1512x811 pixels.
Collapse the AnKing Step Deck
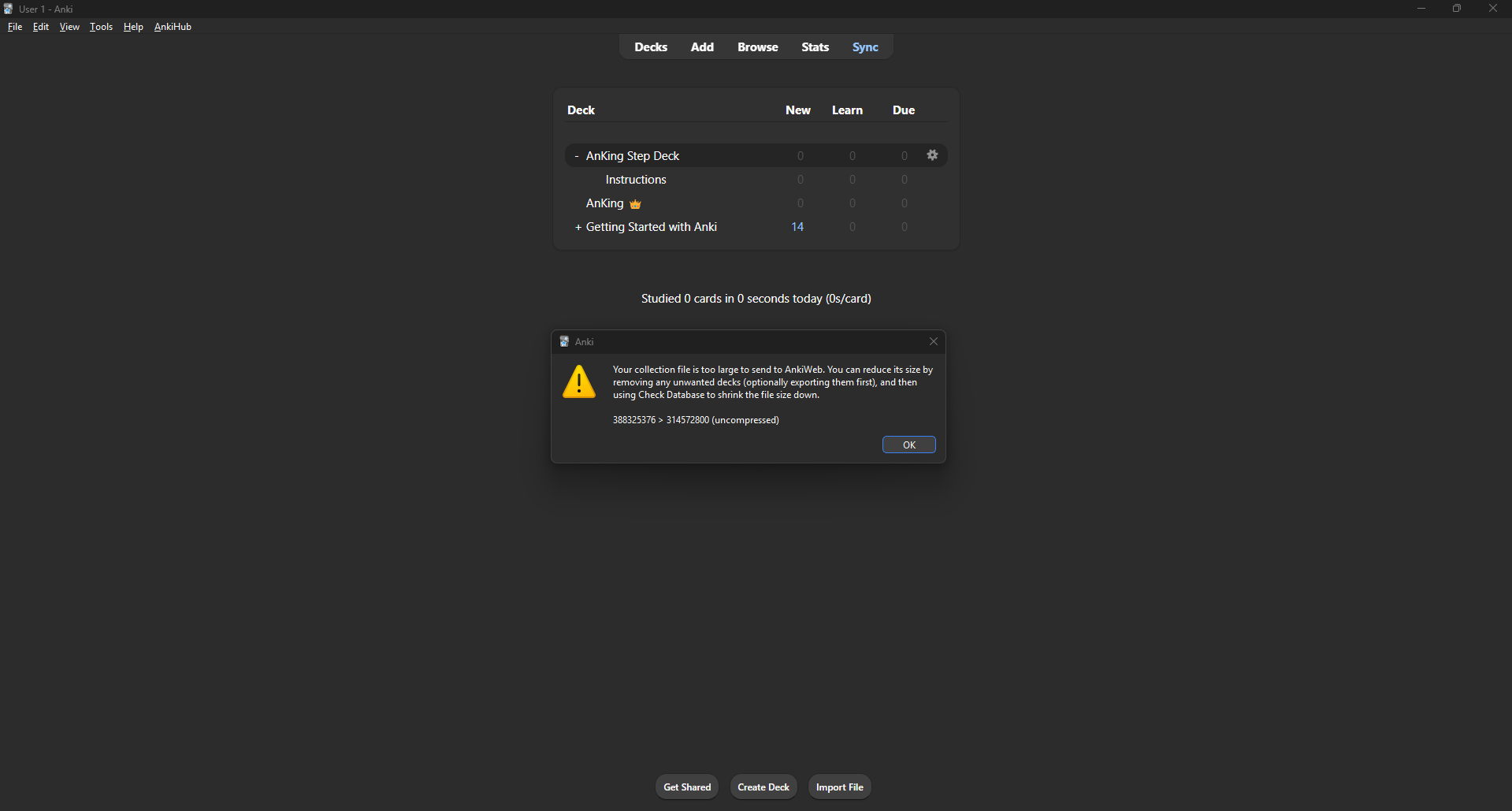(x=577, y=156)
